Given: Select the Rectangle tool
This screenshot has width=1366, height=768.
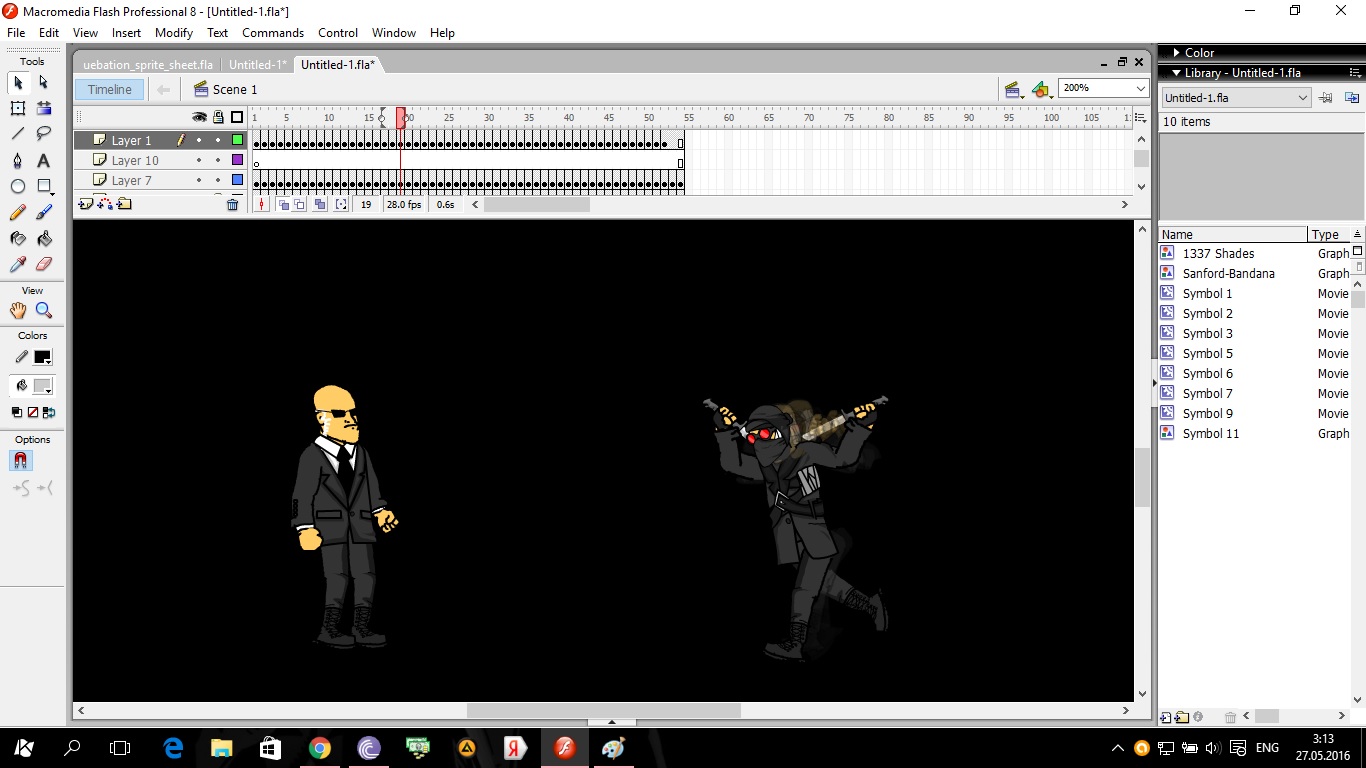Looking at the screenshot, I should coord(44,186).
